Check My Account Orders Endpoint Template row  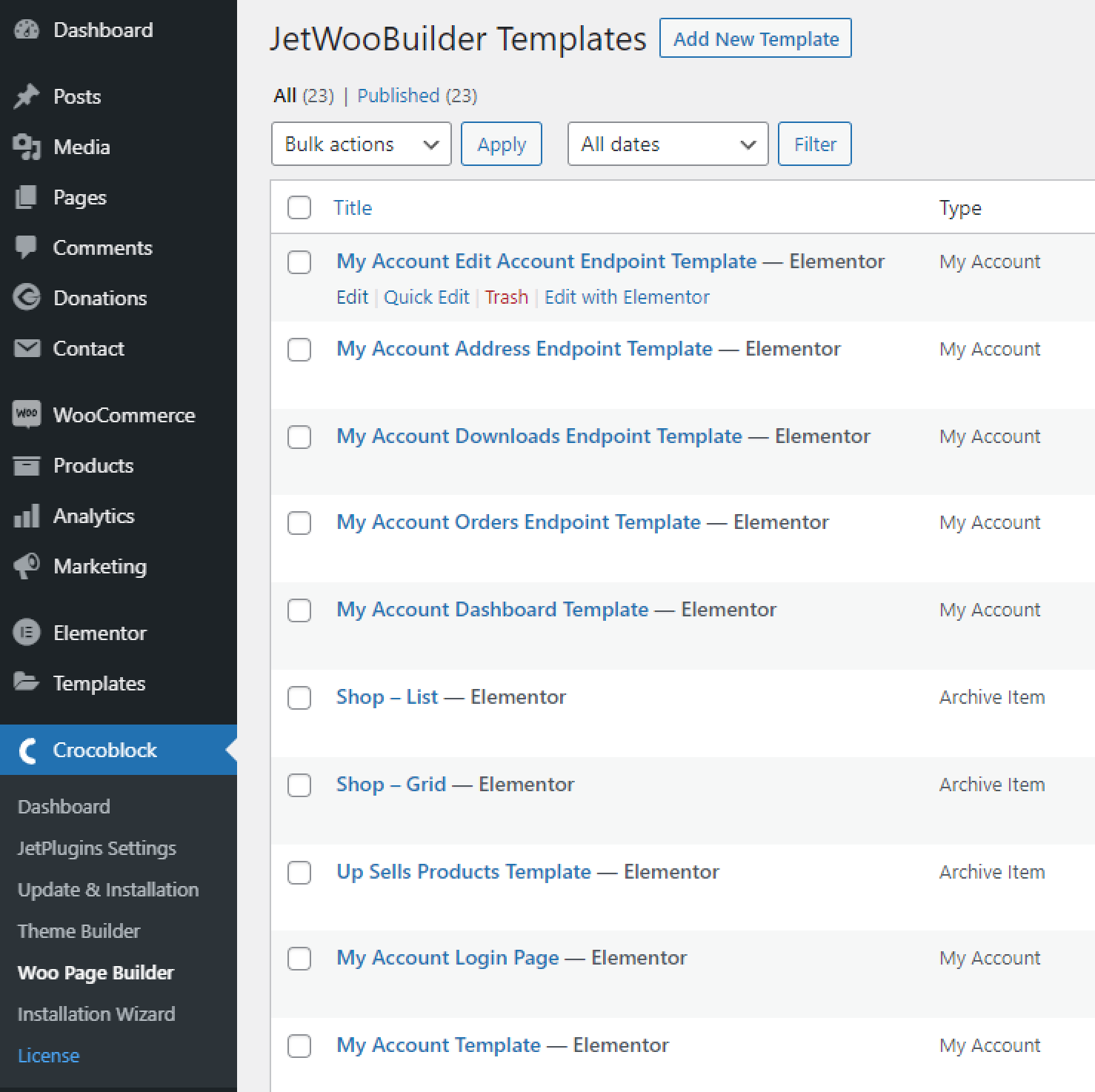(299, 523)
